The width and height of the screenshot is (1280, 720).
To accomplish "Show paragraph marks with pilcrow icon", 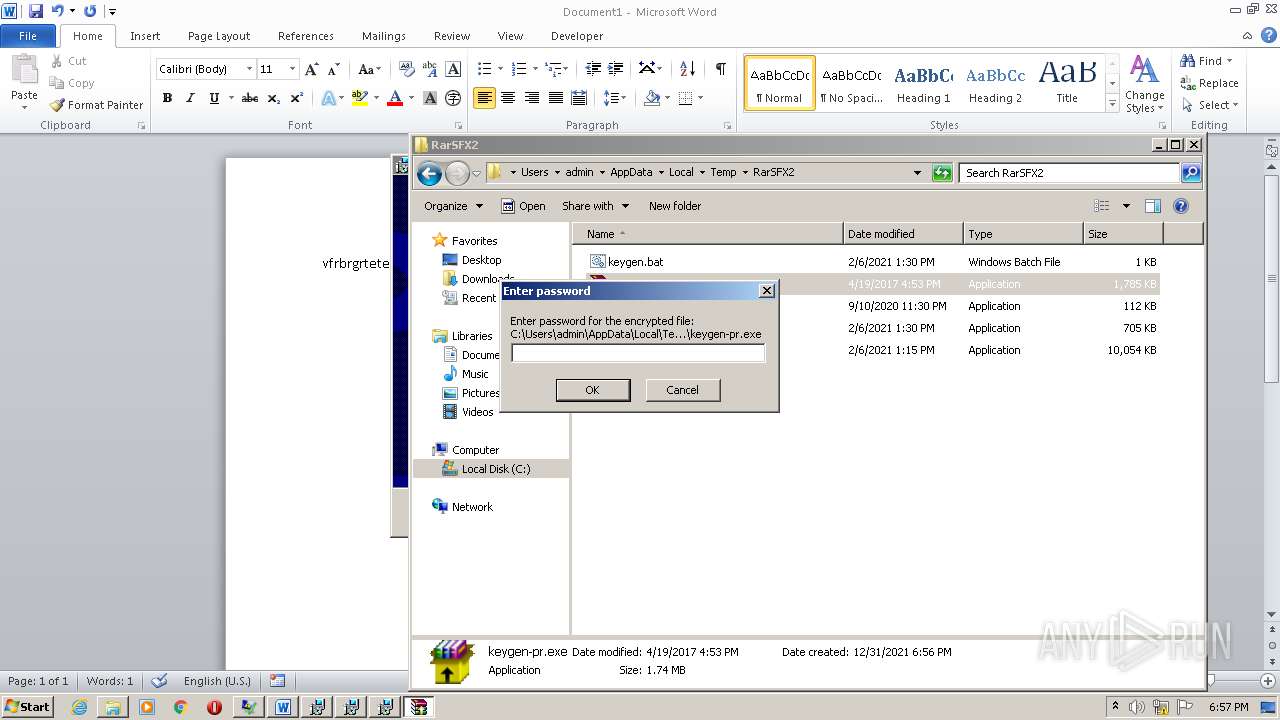I will coord(720,69).
